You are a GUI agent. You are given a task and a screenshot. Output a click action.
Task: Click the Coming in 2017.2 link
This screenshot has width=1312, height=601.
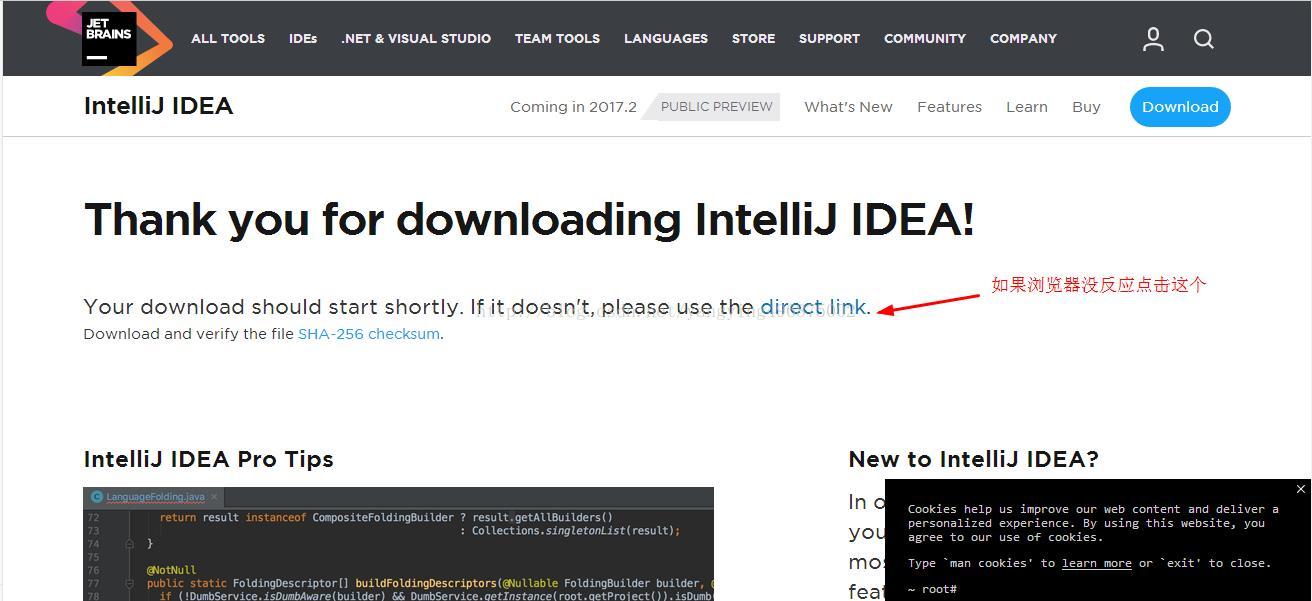click(573, 107)
